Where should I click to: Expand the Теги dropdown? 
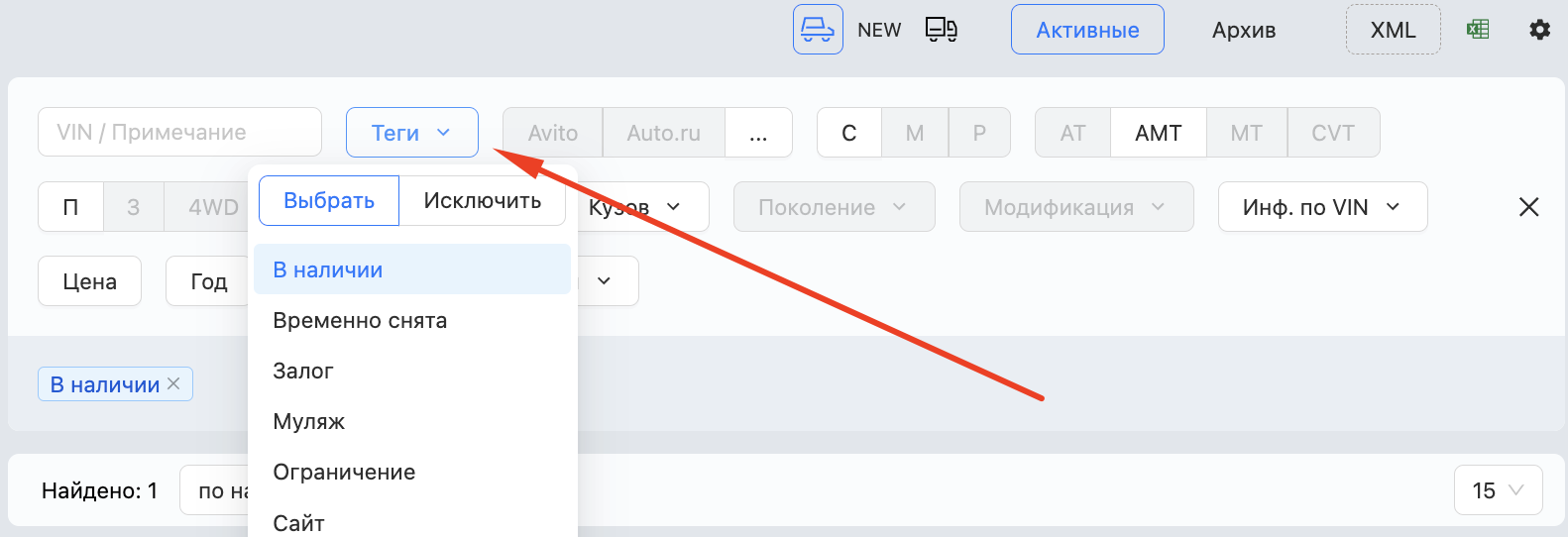411,133
